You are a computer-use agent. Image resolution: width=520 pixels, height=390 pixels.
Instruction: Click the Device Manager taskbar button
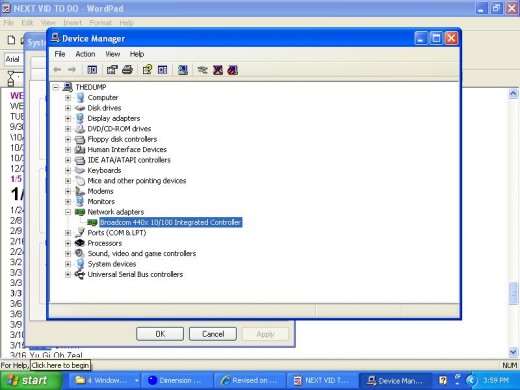(395, 380)
